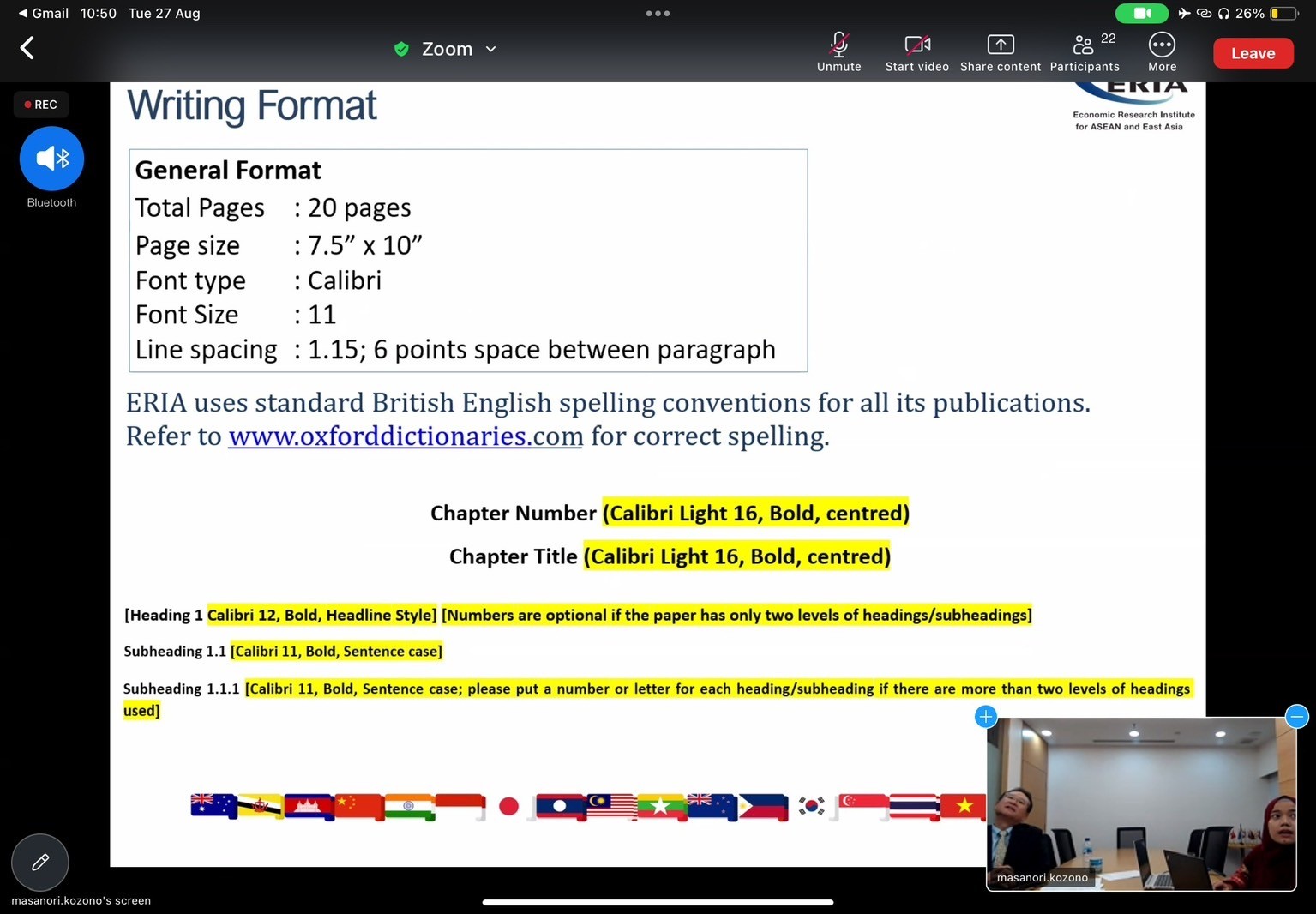Open the www.oxforddictionaries.com link
The width and height of the screenshot is (1316, 914).
click(x=405, y=436)
